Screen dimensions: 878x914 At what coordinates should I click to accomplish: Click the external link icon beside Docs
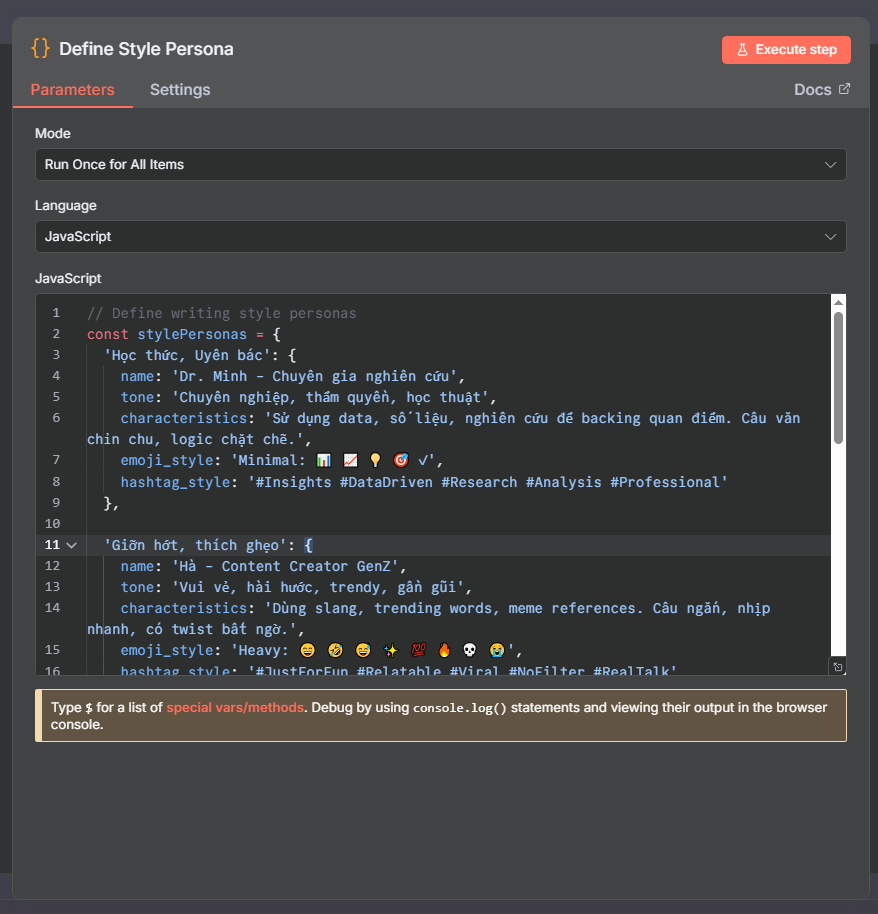point(844,89)
